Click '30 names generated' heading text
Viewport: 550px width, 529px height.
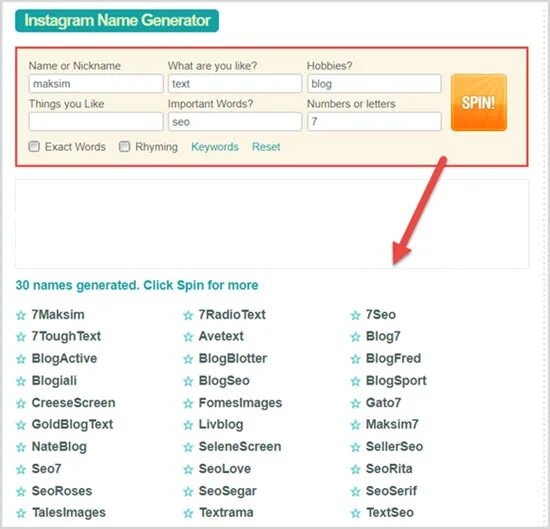tap(137, 285)
